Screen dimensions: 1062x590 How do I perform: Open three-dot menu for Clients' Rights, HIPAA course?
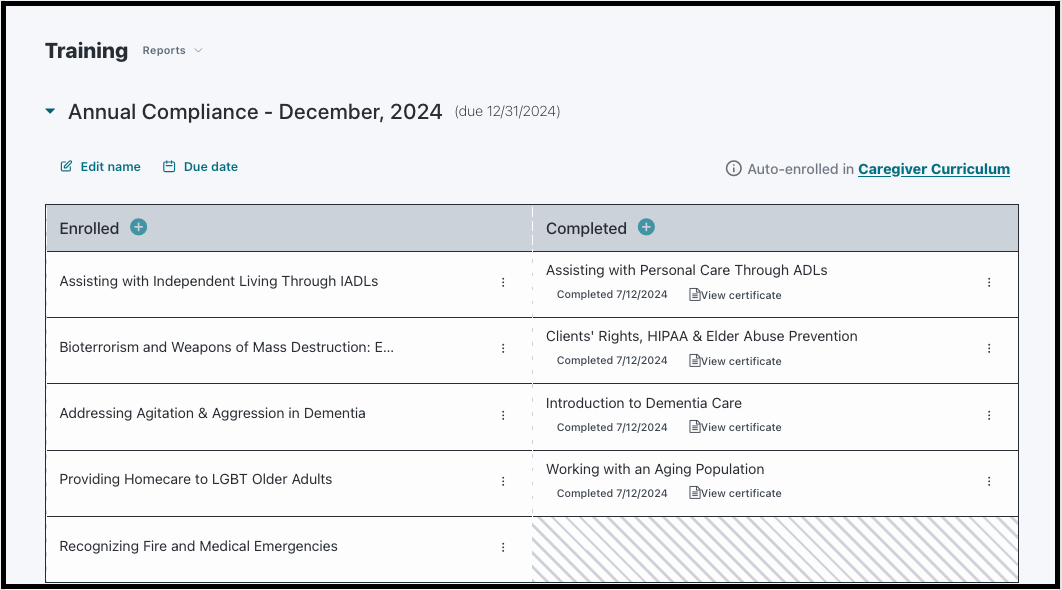pos(989,348)
